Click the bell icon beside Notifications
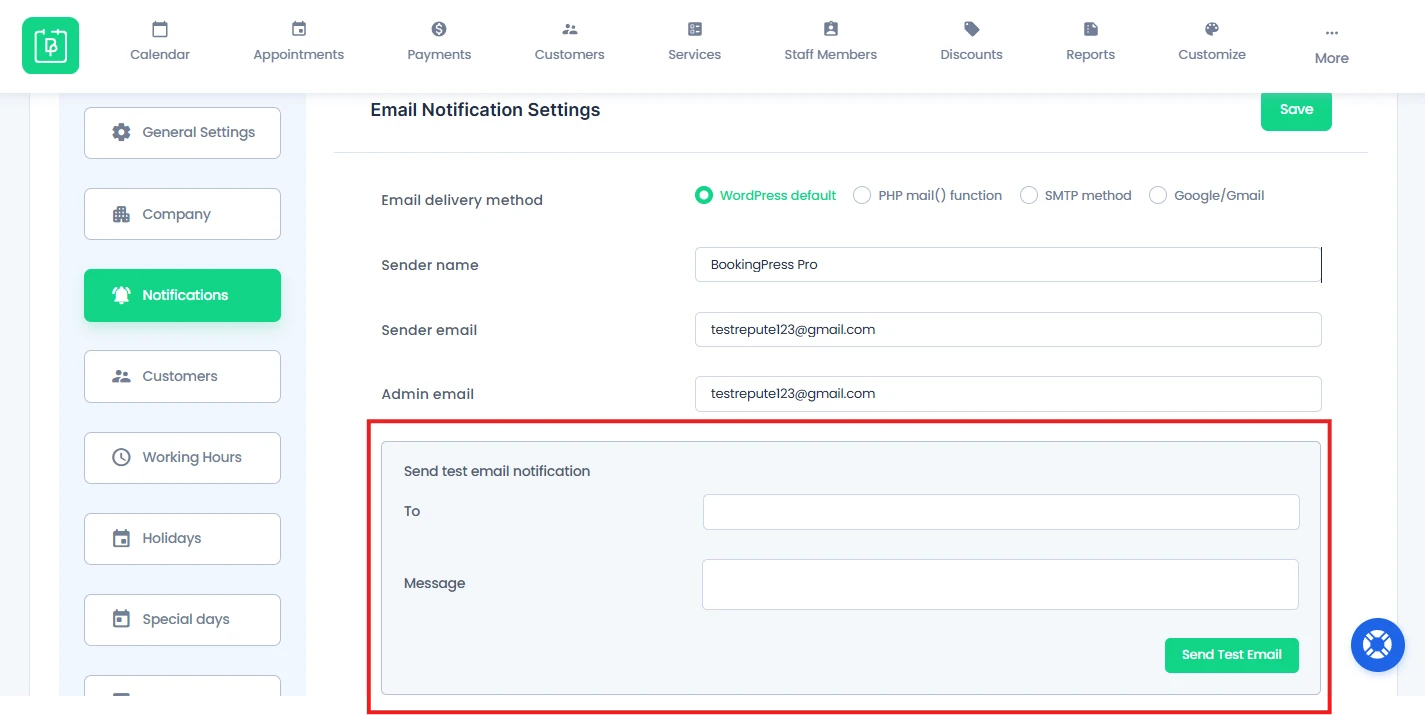 [121, 295]
